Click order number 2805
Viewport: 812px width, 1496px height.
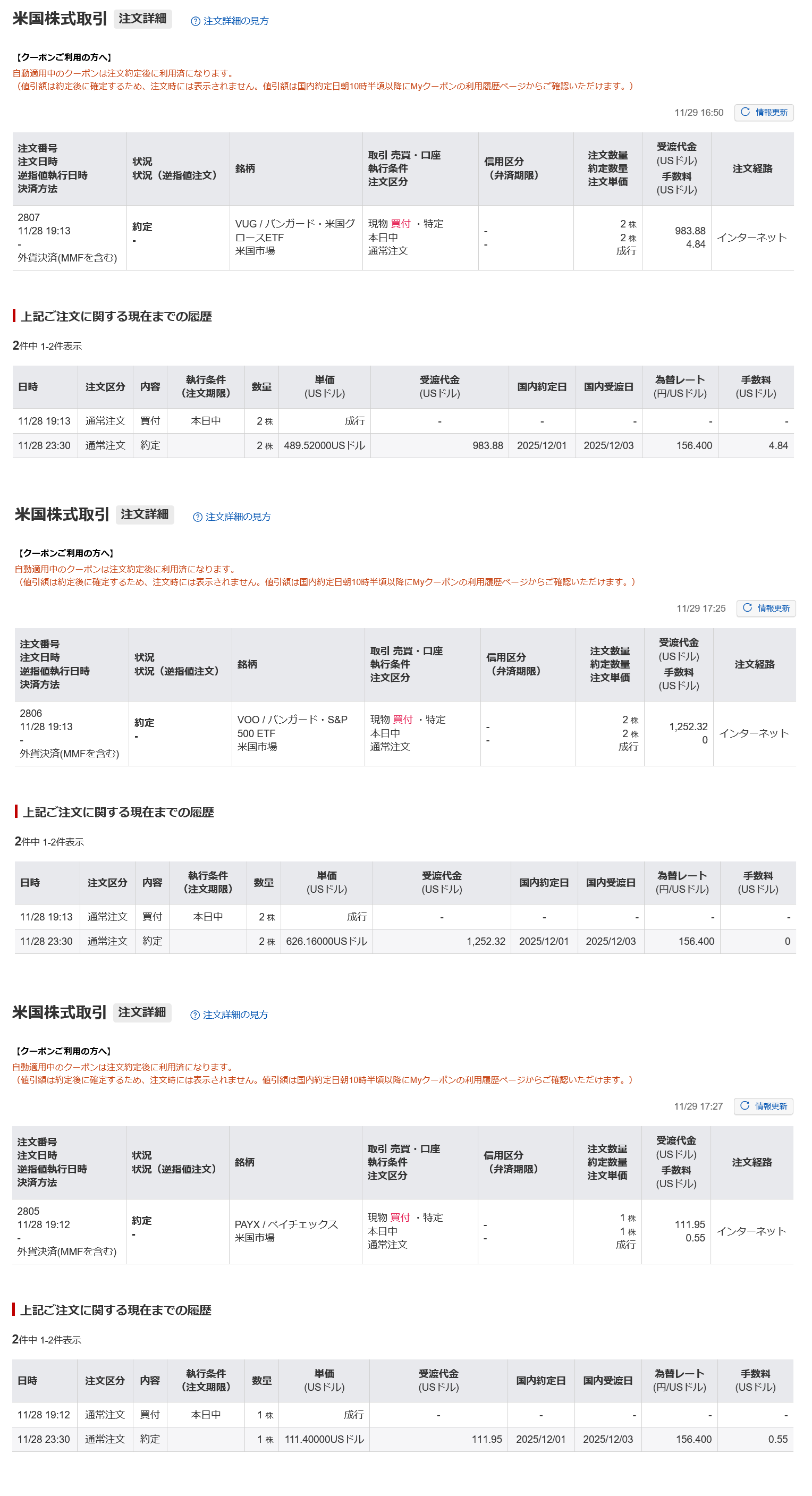coord(28,1212)
